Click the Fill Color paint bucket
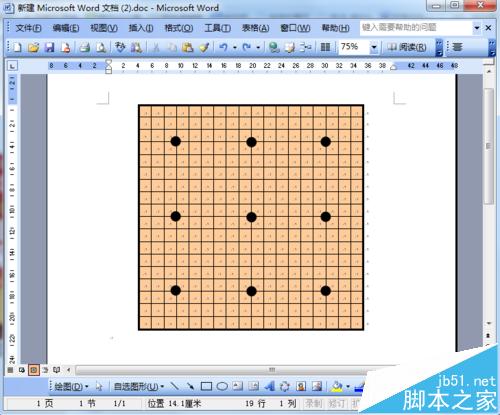The image size is (500, 415). [x=337, y=386]
